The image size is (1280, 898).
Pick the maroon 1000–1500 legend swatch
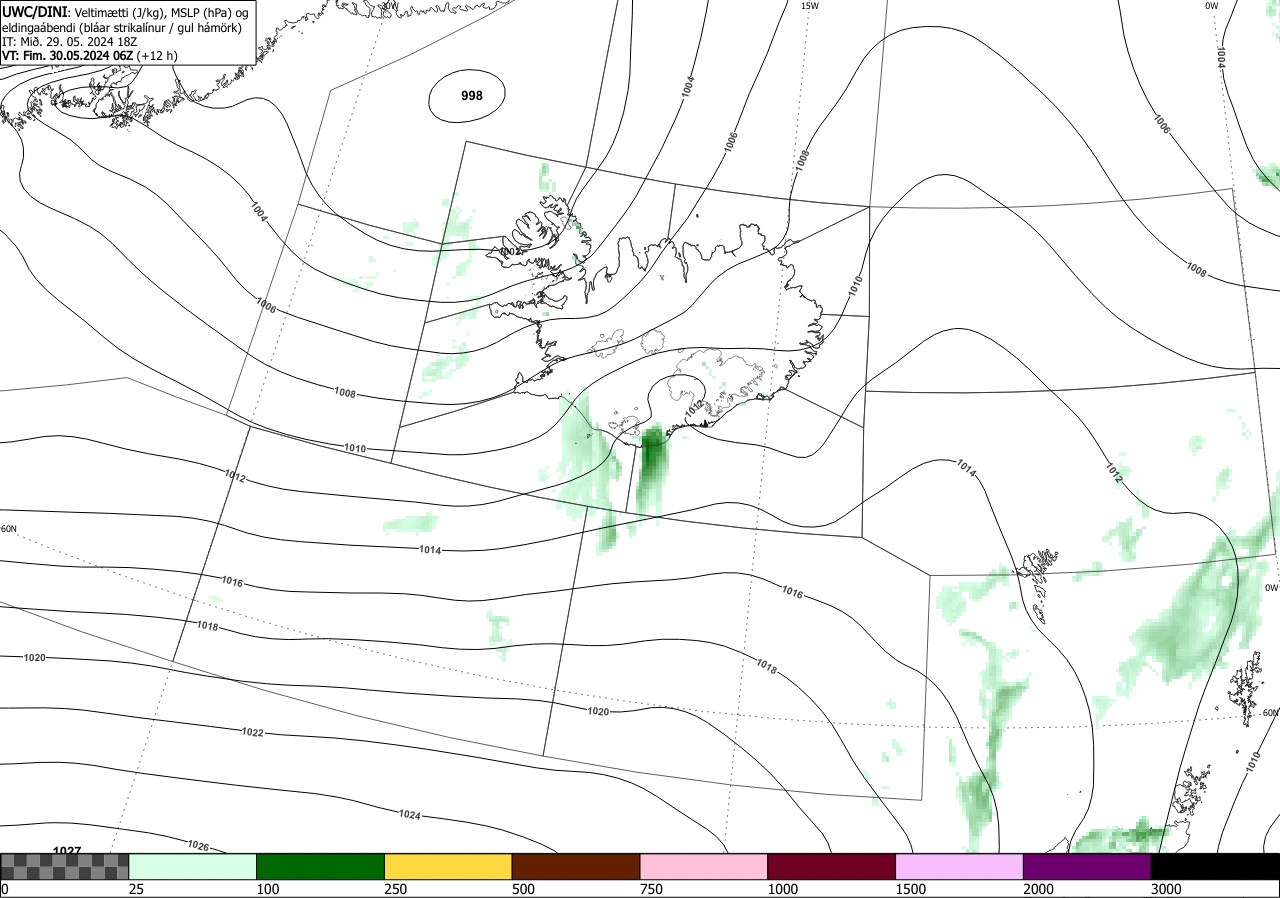[832, 866]
